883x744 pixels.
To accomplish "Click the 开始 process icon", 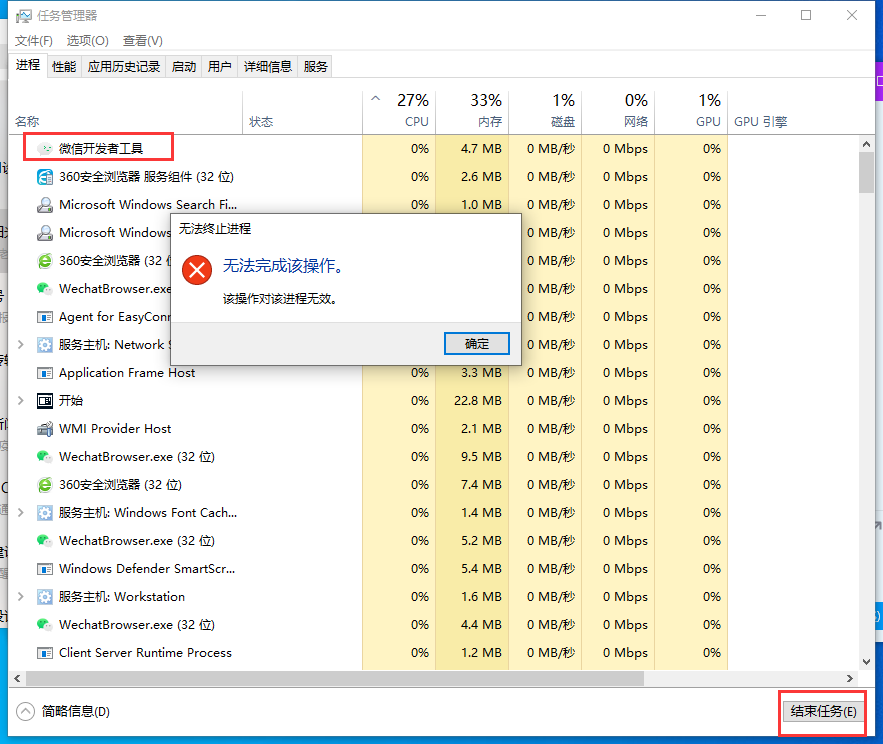I will (44, 401).
